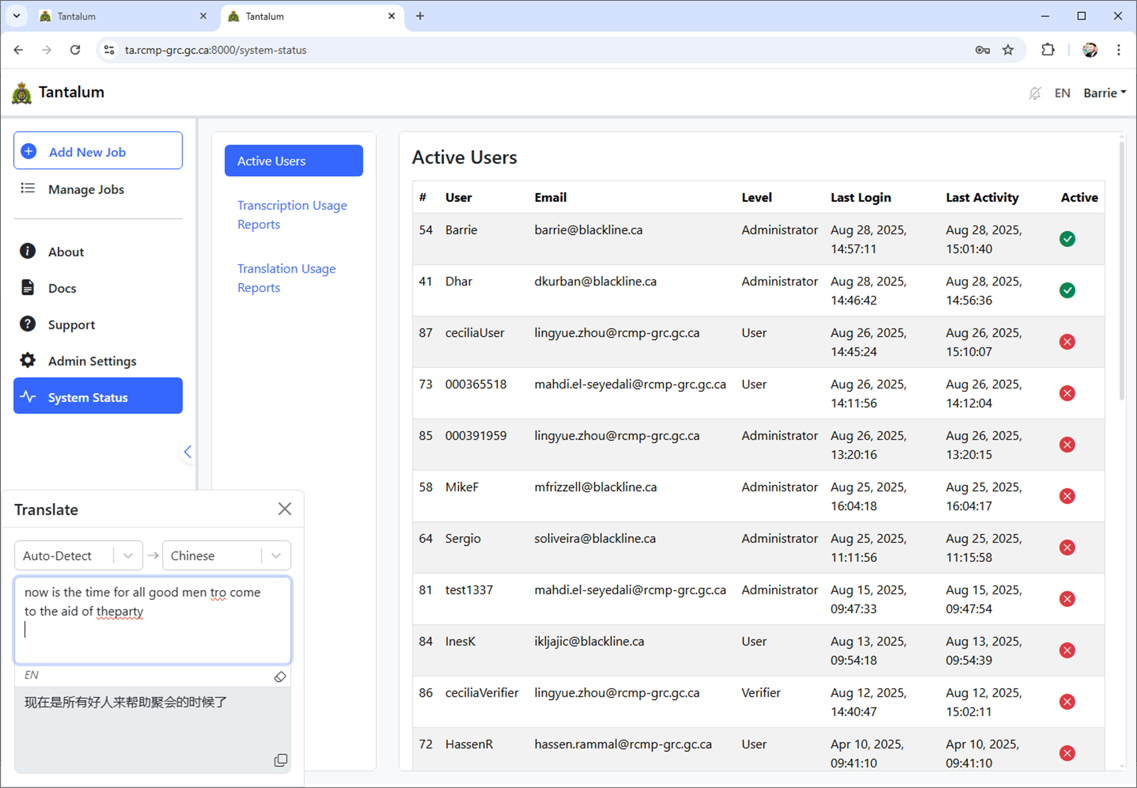Open Manage Jobs page
The image size is (1137, 788).
(x=86, y=189)
